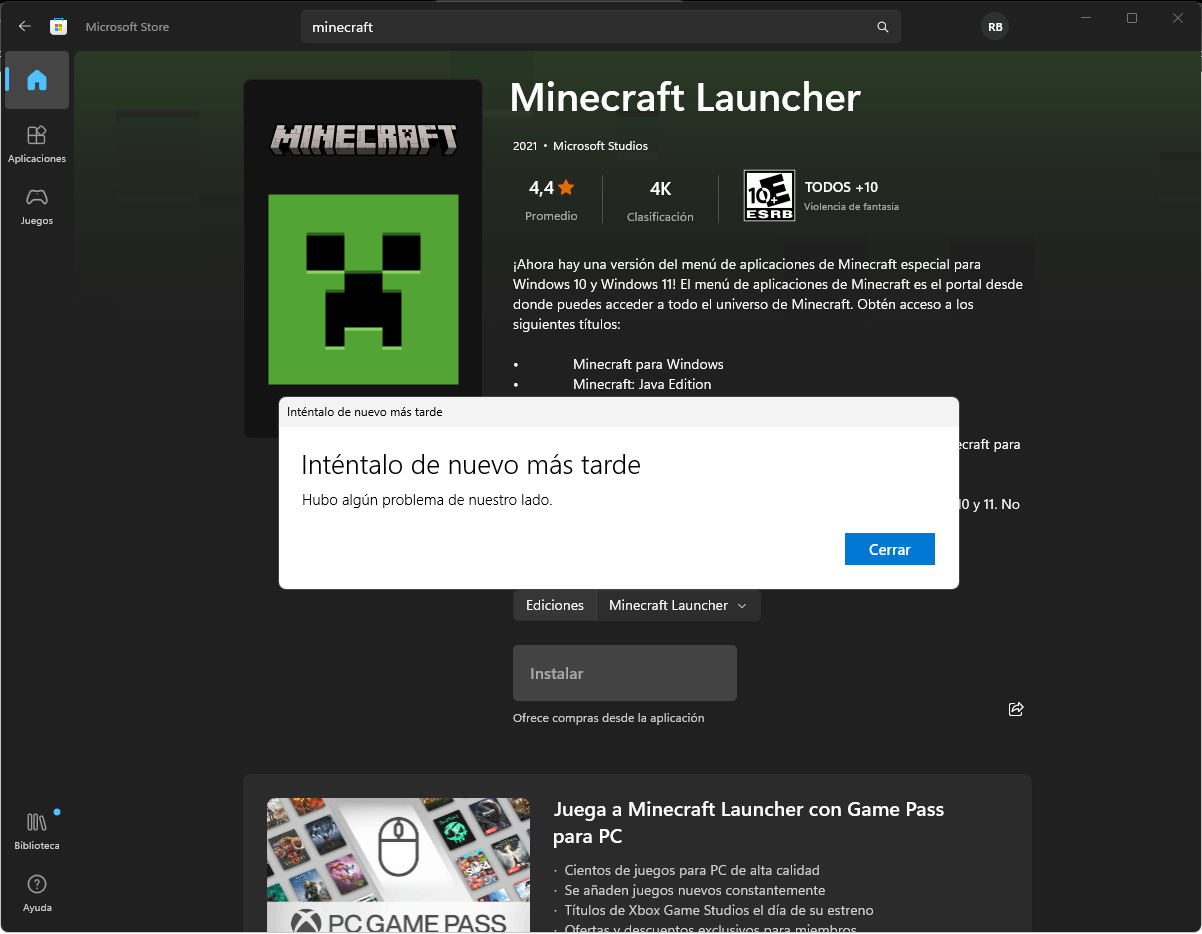The image size is (1202, 934).
Task: Click the Instalar button
Action: tap(625, 673)
